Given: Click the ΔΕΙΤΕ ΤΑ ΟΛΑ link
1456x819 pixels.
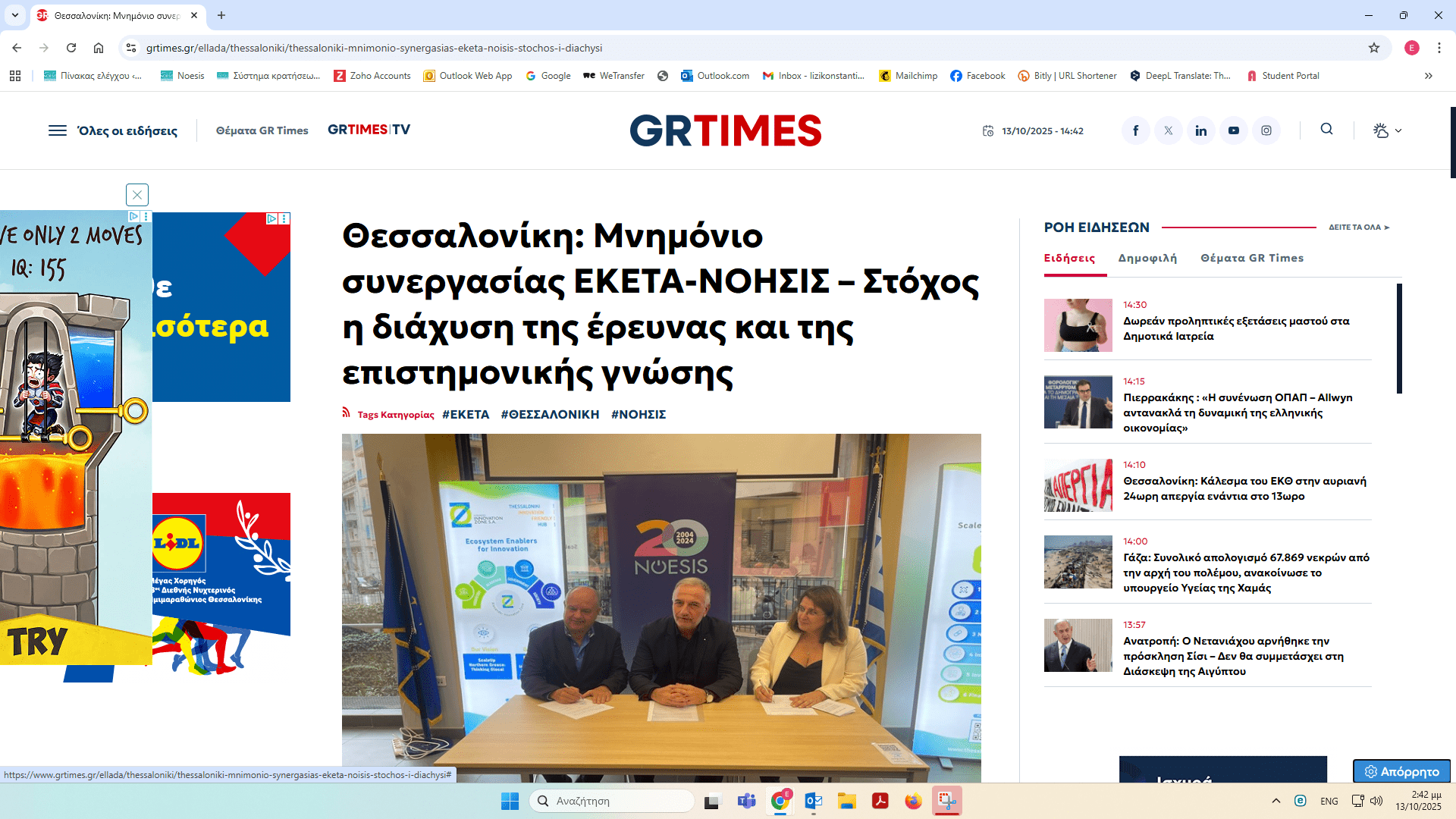Looking at the screenshot, I should pyautogui.click(x=1358, y=227).
